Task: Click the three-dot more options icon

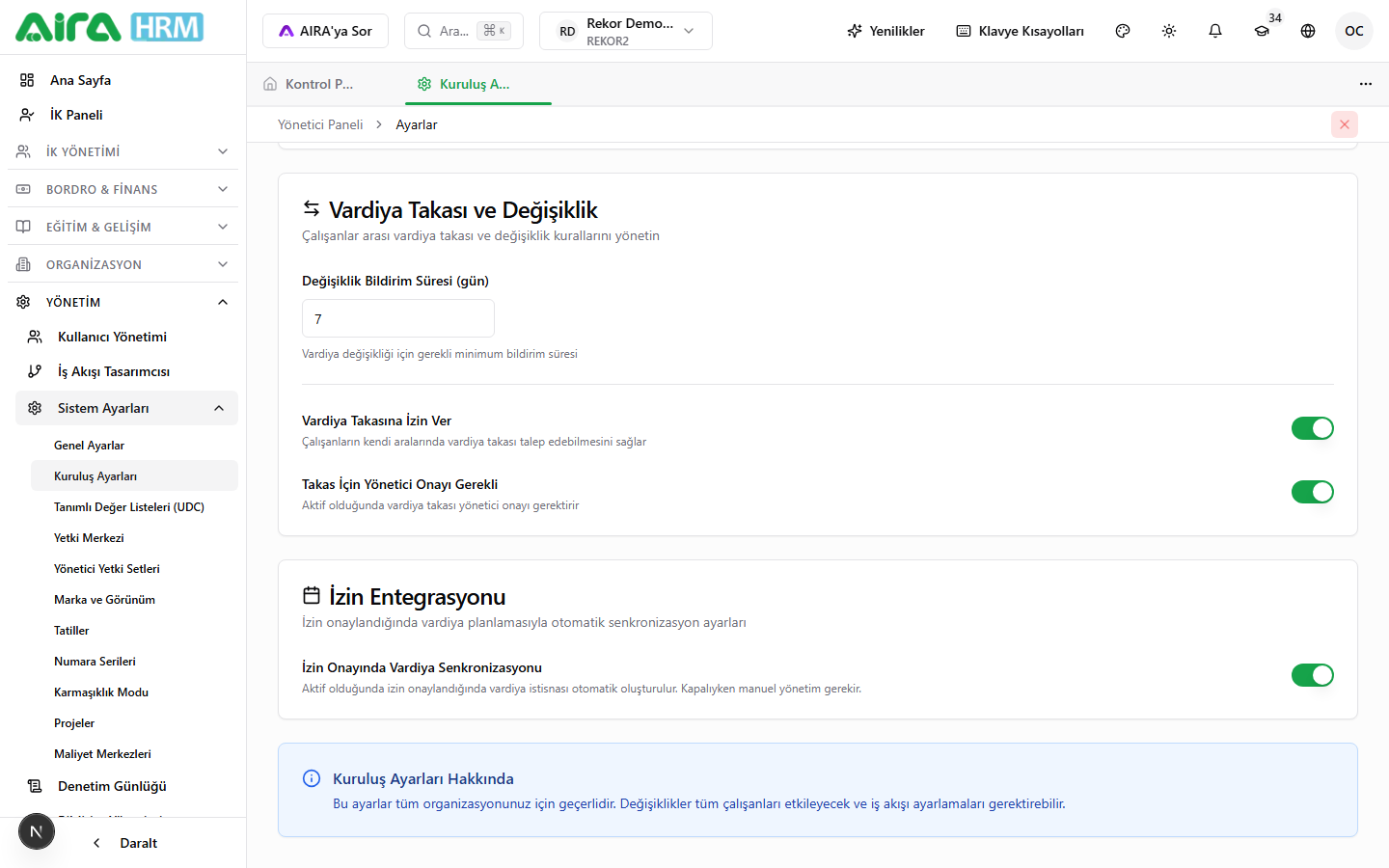Action: [1366, 84]
